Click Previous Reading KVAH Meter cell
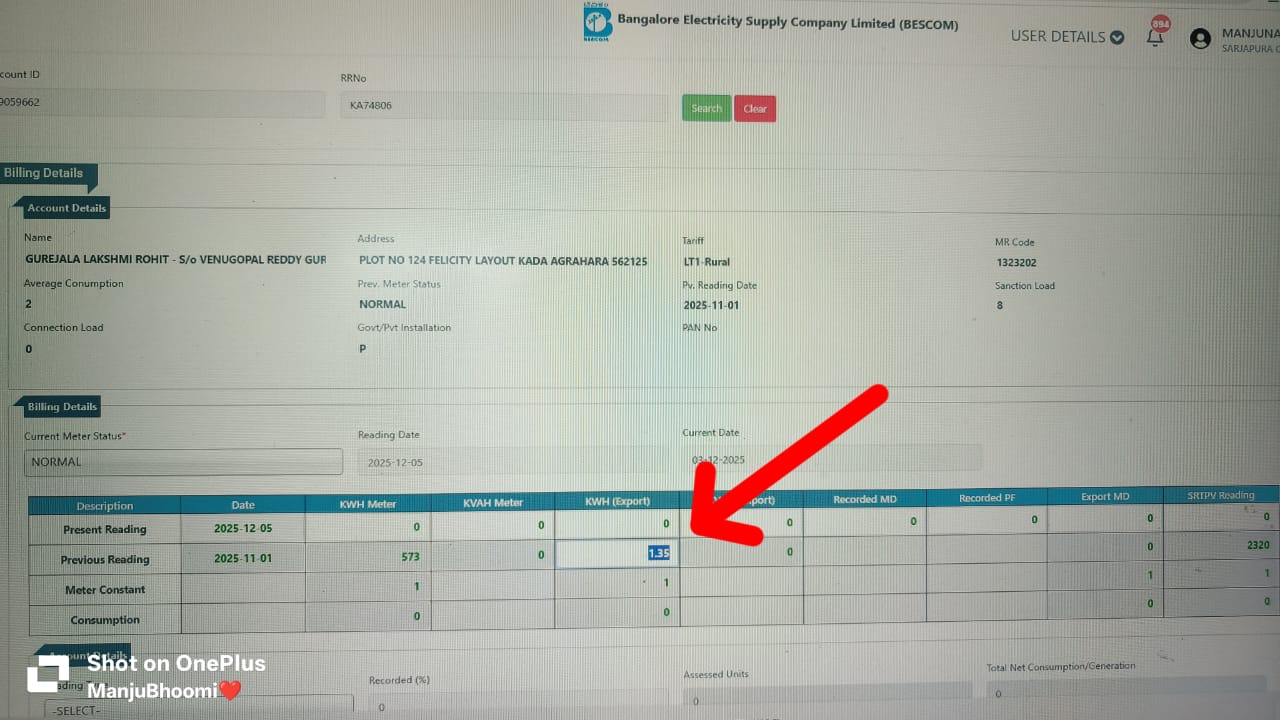 (493, 555)
